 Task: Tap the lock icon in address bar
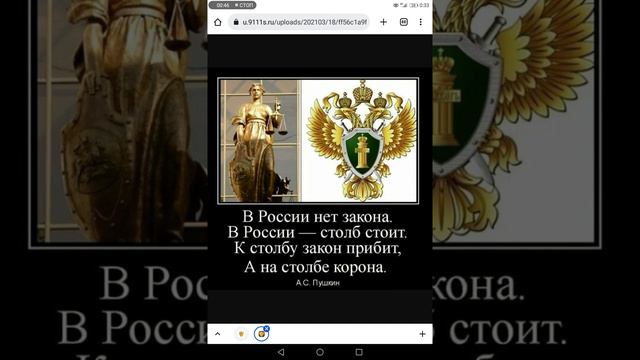point(236,22)
